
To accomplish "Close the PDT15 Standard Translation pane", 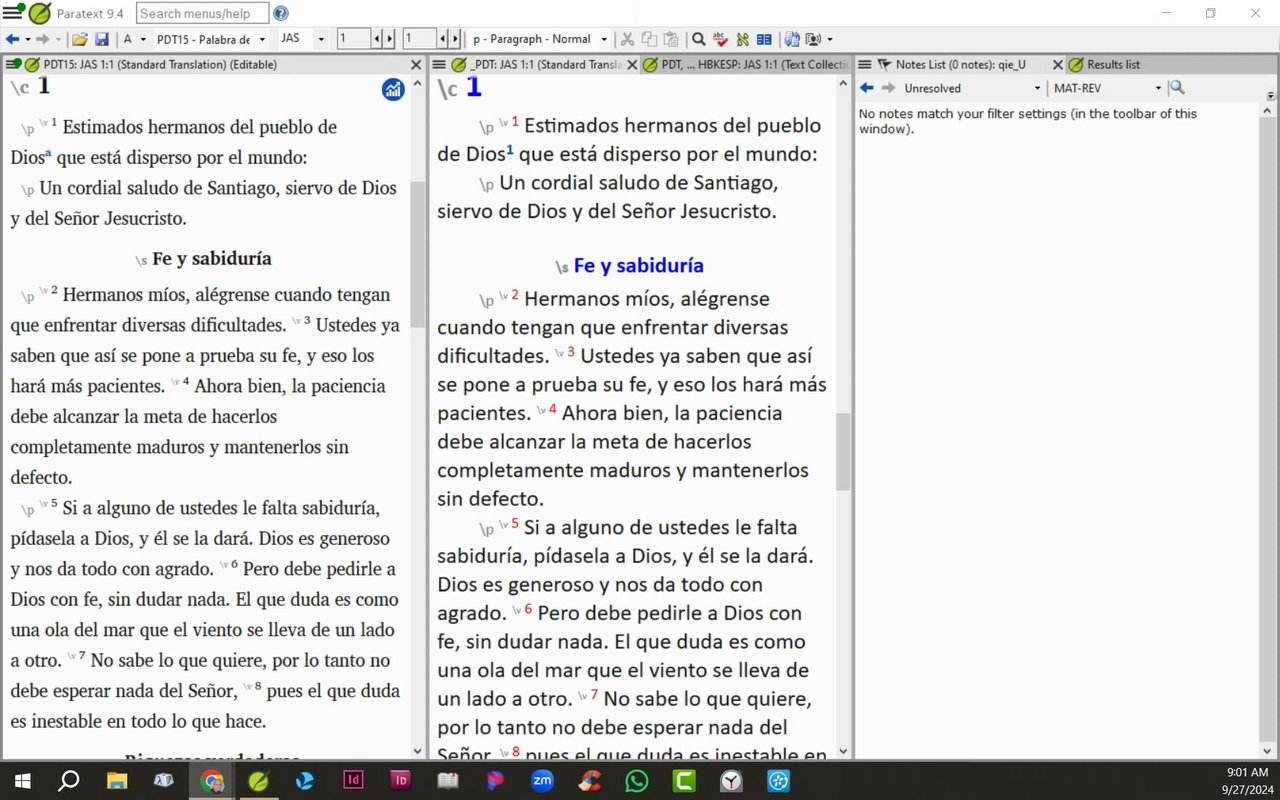I will pyautogui.click(x=416, y=64).
